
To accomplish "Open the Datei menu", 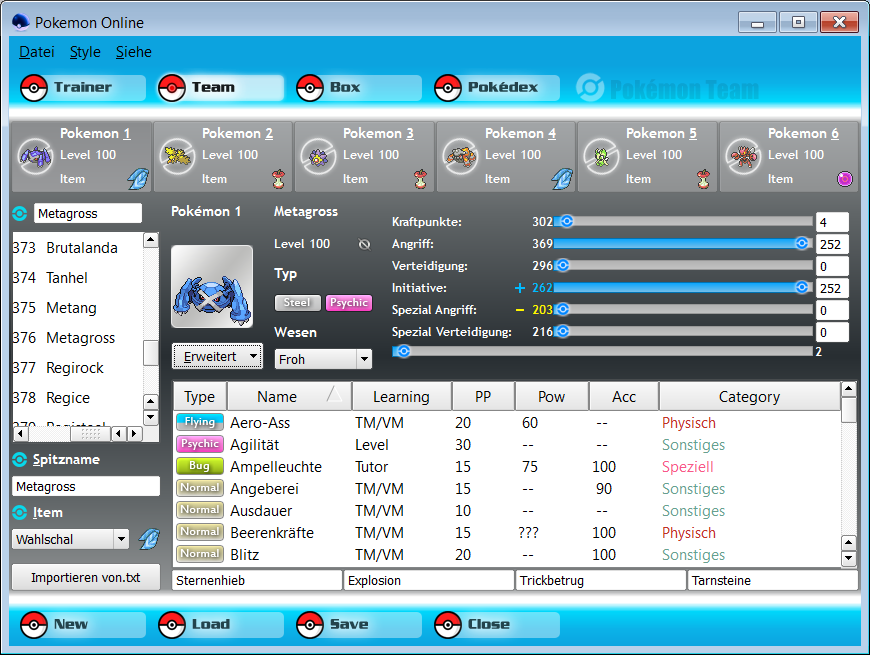I will [x=36, y=52].
